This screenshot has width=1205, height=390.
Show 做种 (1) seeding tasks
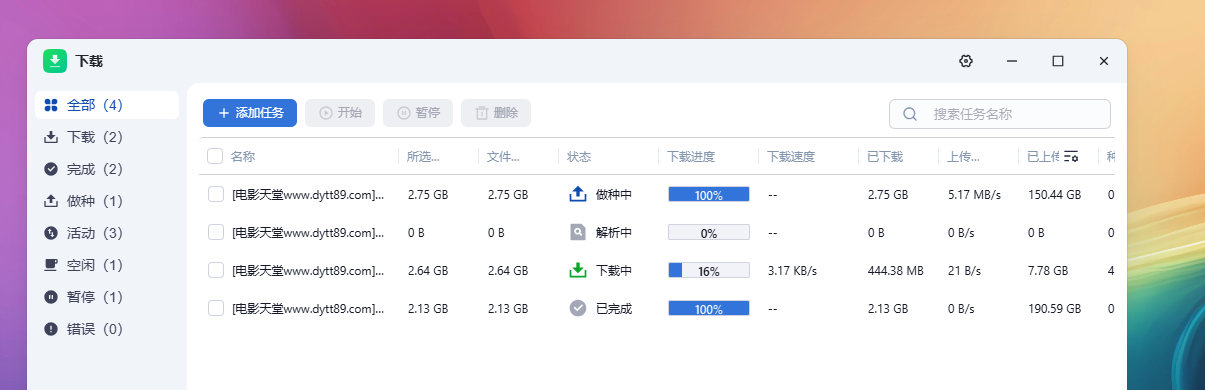pyautogui.click(x=107, y=201)
